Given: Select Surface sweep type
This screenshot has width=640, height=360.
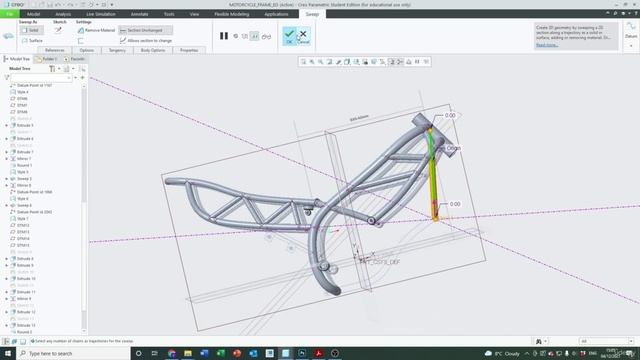Looking at the screenshot, I should [32, 41].
